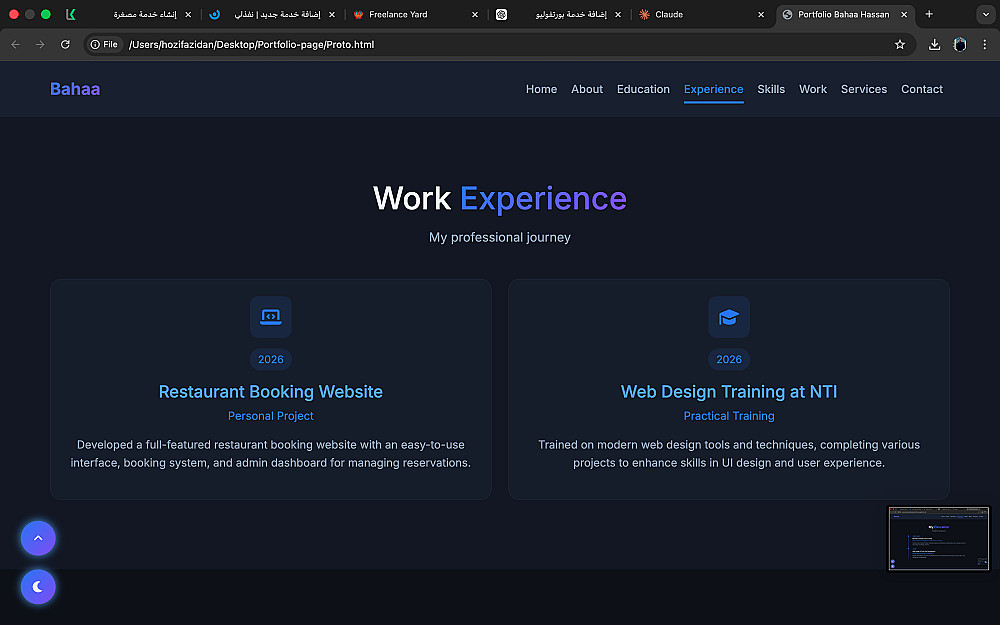The height and width of the screenshot is (625, 1000).
Task: Click the browser forward arrow
Action: pos(40,45)
